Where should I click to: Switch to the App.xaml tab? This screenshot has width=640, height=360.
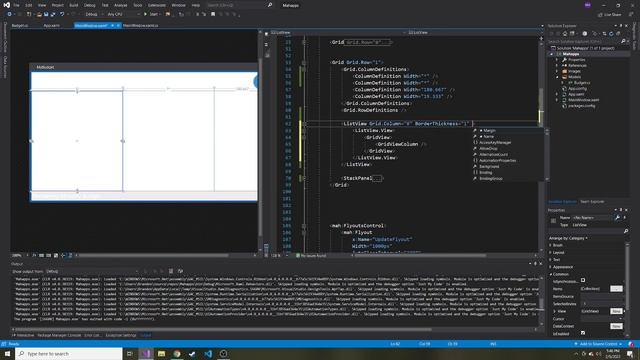[51, 25]
